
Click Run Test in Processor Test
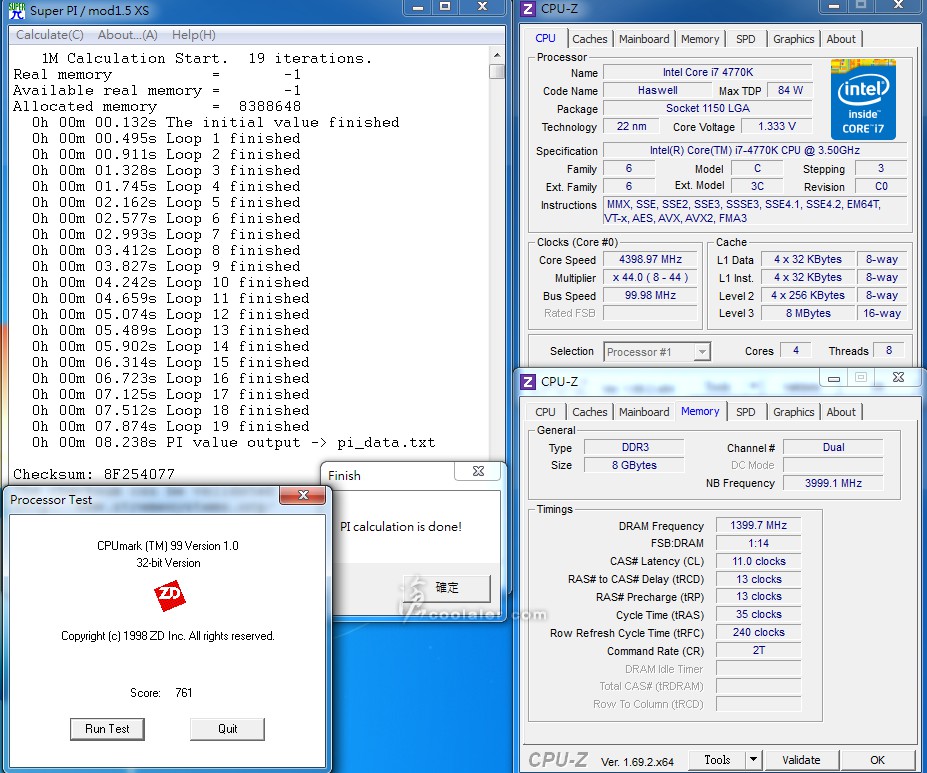(x=107, y=729)
